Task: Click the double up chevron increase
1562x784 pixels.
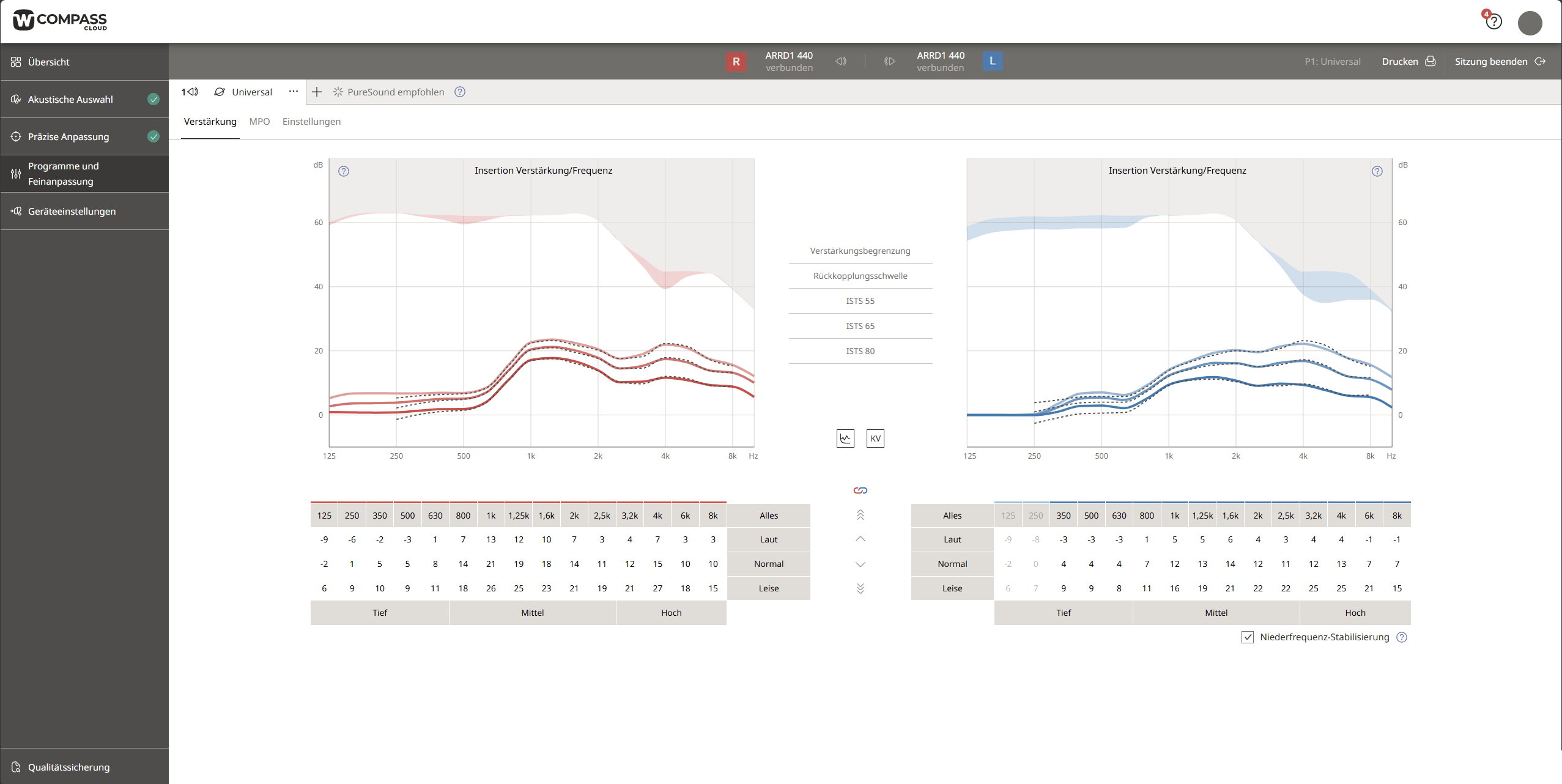Action: pos(860,515)
